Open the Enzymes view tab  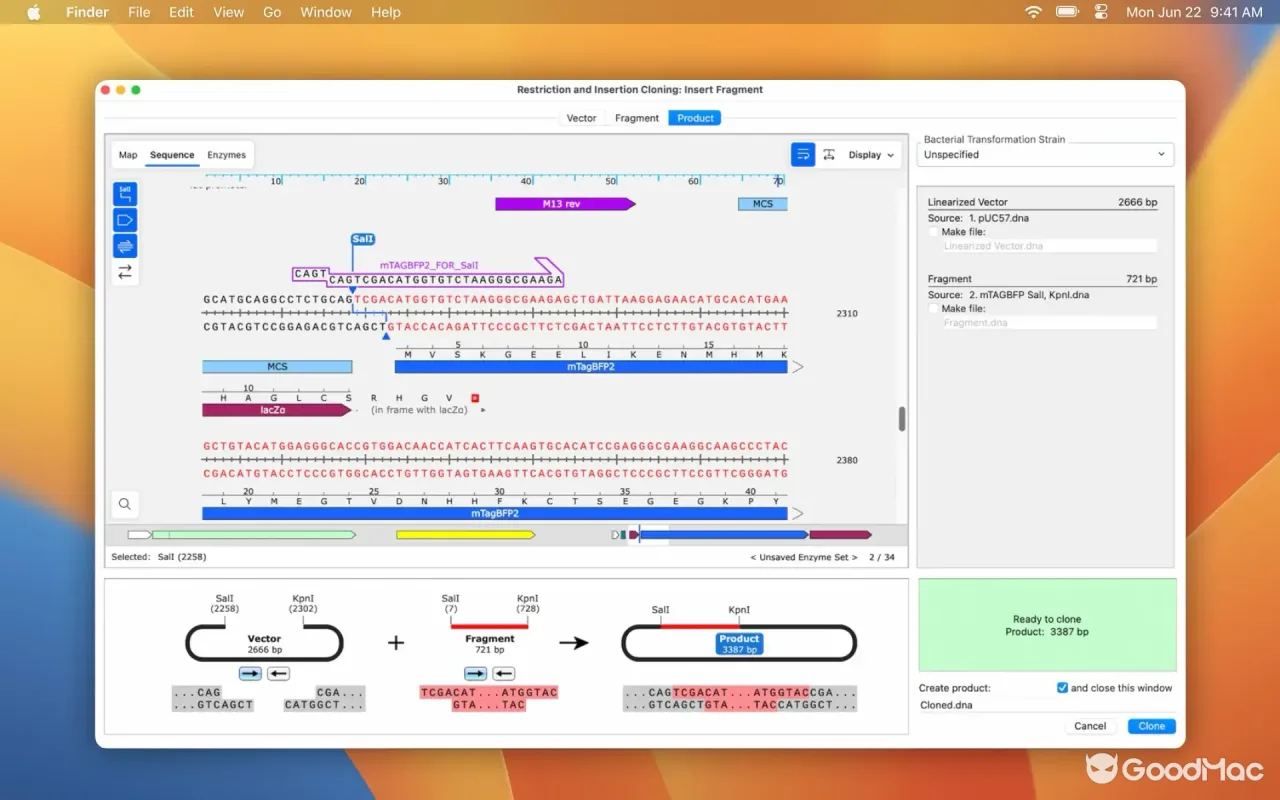click(226, 155)
